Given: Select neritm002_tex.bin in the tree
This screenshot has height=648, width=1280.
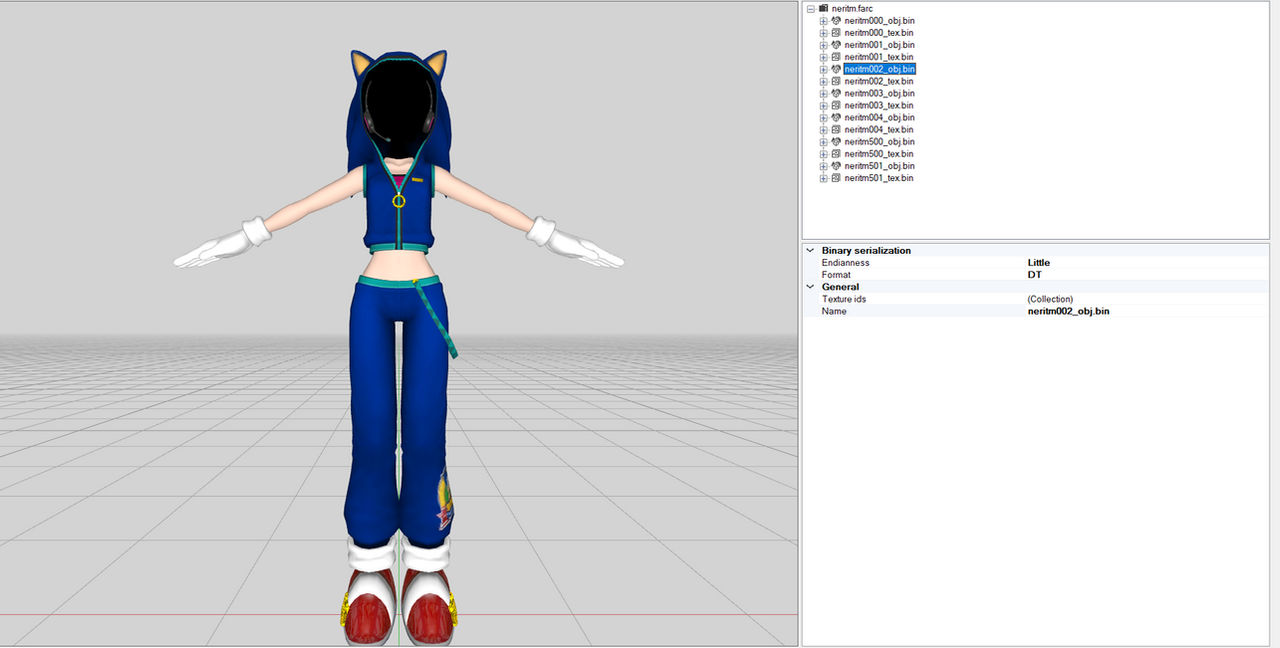Looking at the screenshot, I should point(878,81).
